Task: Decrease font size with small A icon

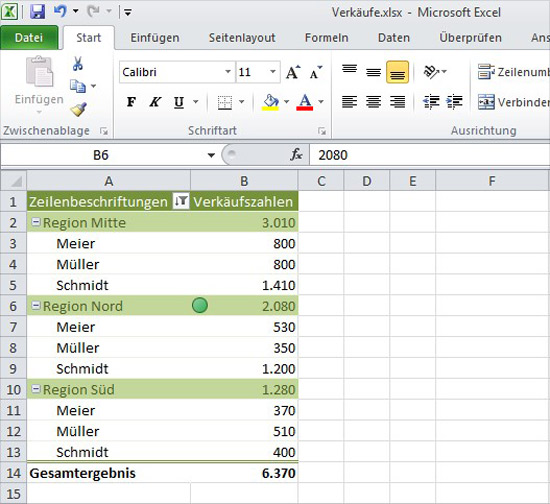Action: 315,72
